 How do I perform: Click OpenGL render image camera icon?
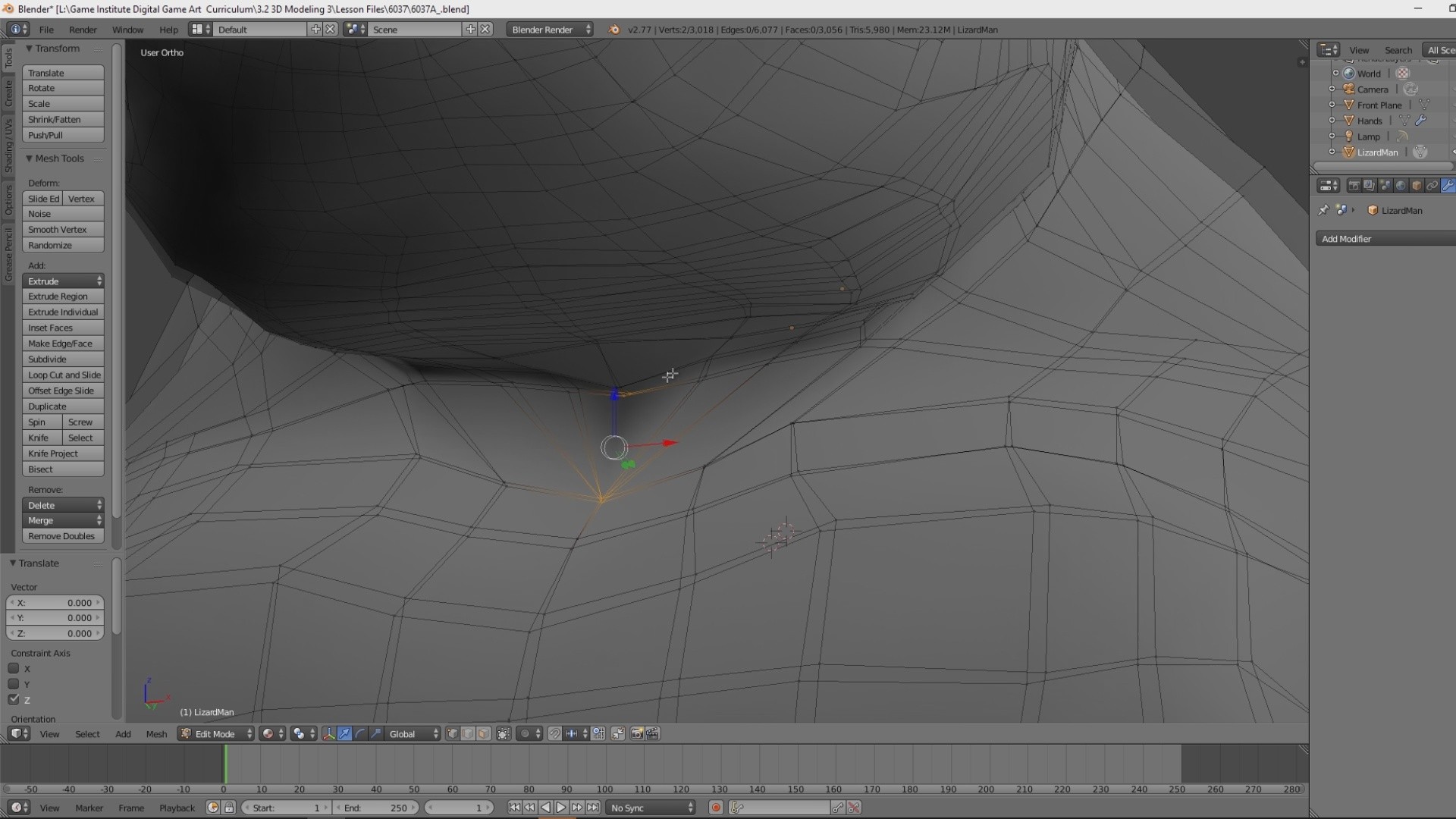[x=637, y=733]
